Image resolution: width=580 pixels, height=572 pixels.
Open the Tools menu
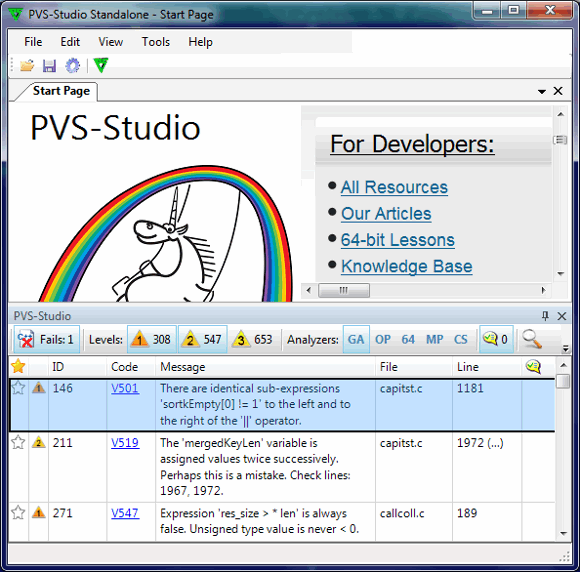click(156, 42)
